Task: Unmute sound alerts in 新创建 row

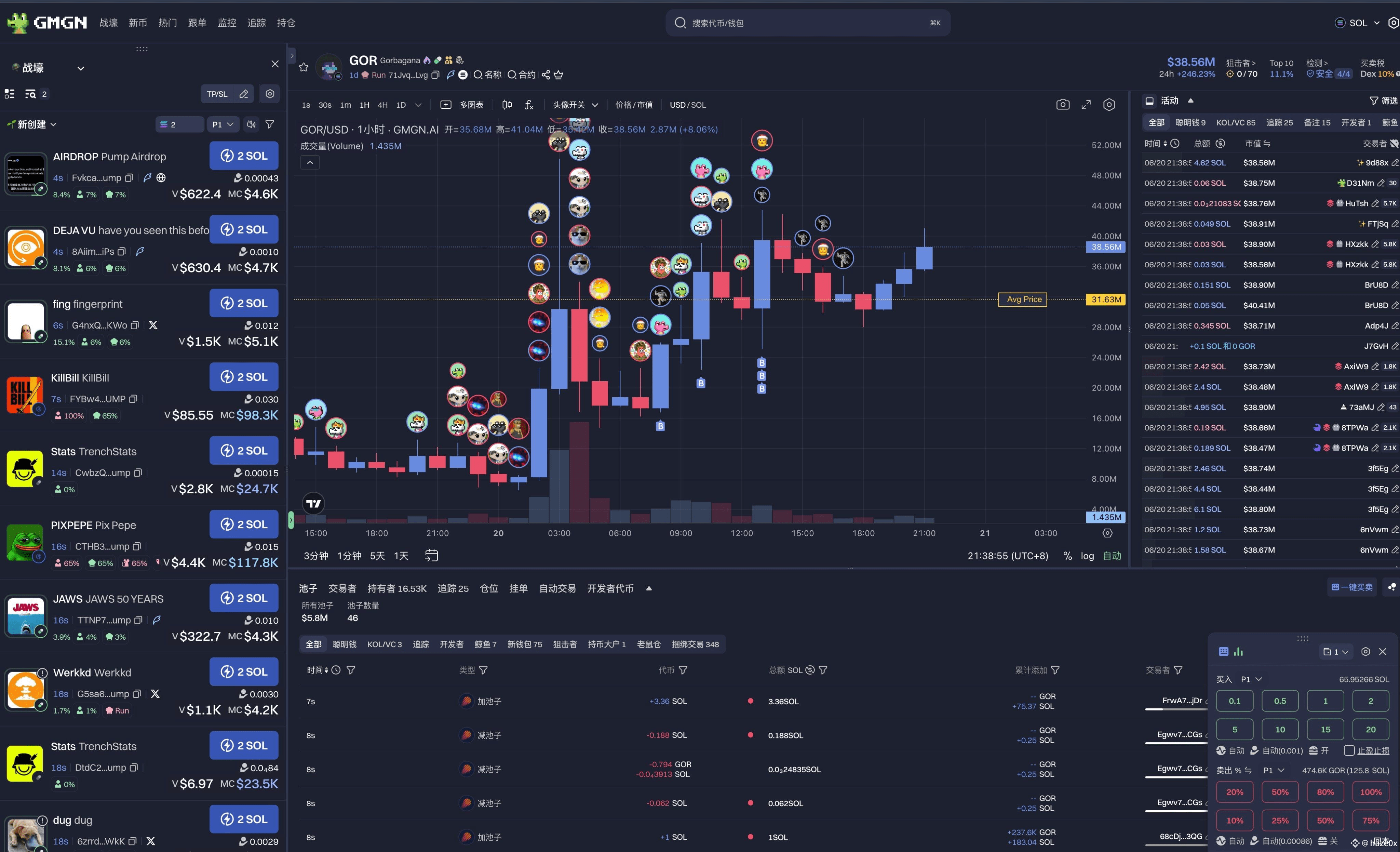Action: [251, 124]
